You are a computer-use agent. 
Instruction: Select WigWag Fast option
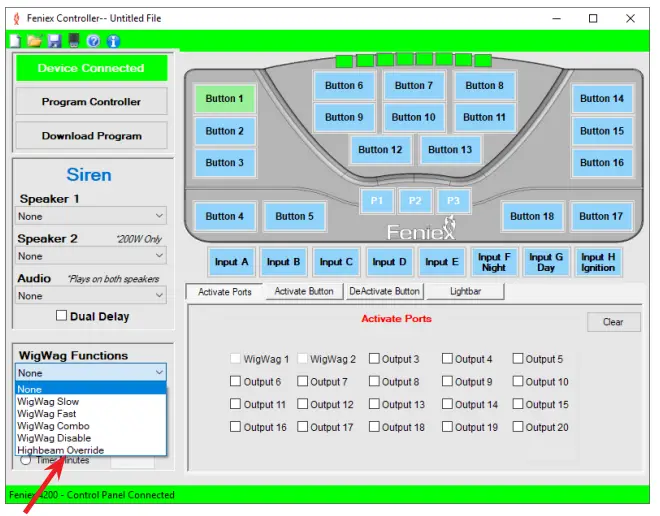pos(91,413)
